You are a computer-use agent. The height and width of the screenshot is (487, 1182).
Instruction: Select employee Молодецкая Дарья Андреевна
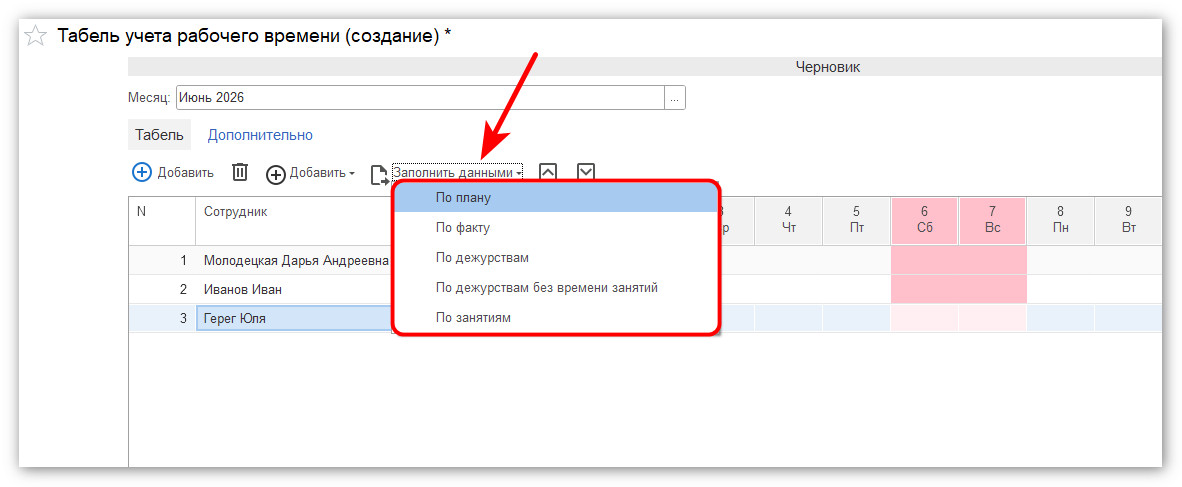coord(296,261)
